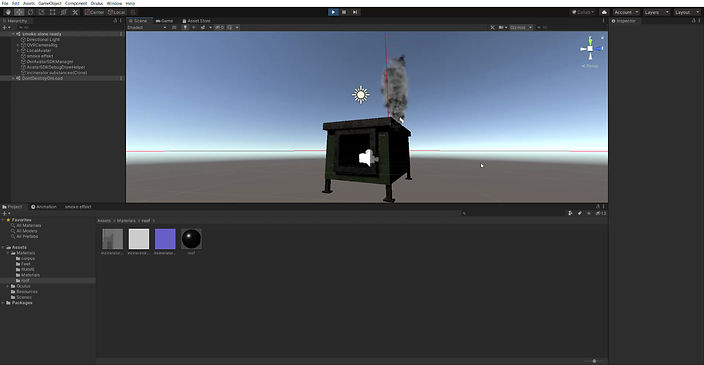Expand LocalAvatar in Hierarchy
Screen dimensions: 704x365
point(18,51)
